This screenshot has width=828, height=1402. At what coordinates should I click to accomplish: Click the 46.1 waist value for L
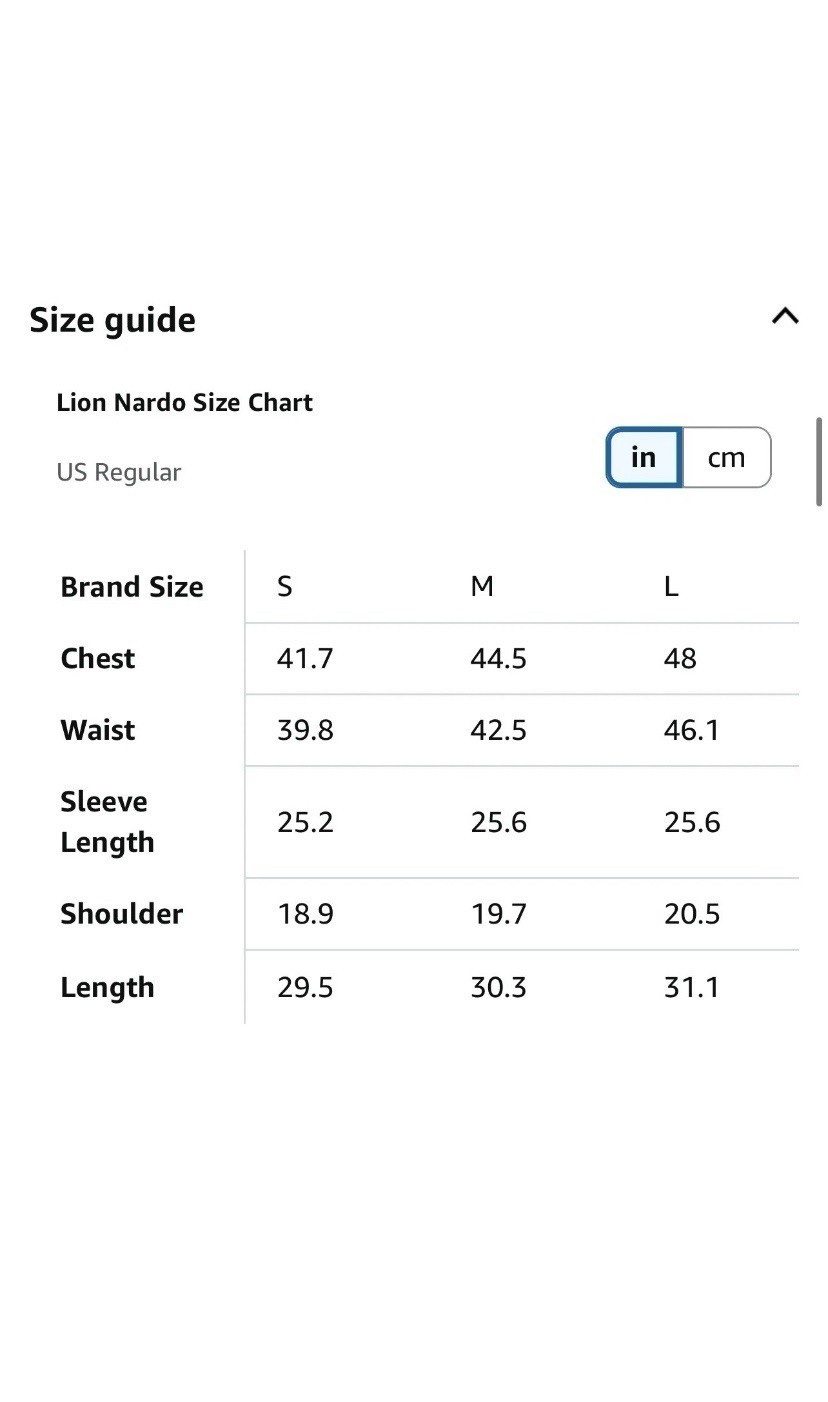692,731
